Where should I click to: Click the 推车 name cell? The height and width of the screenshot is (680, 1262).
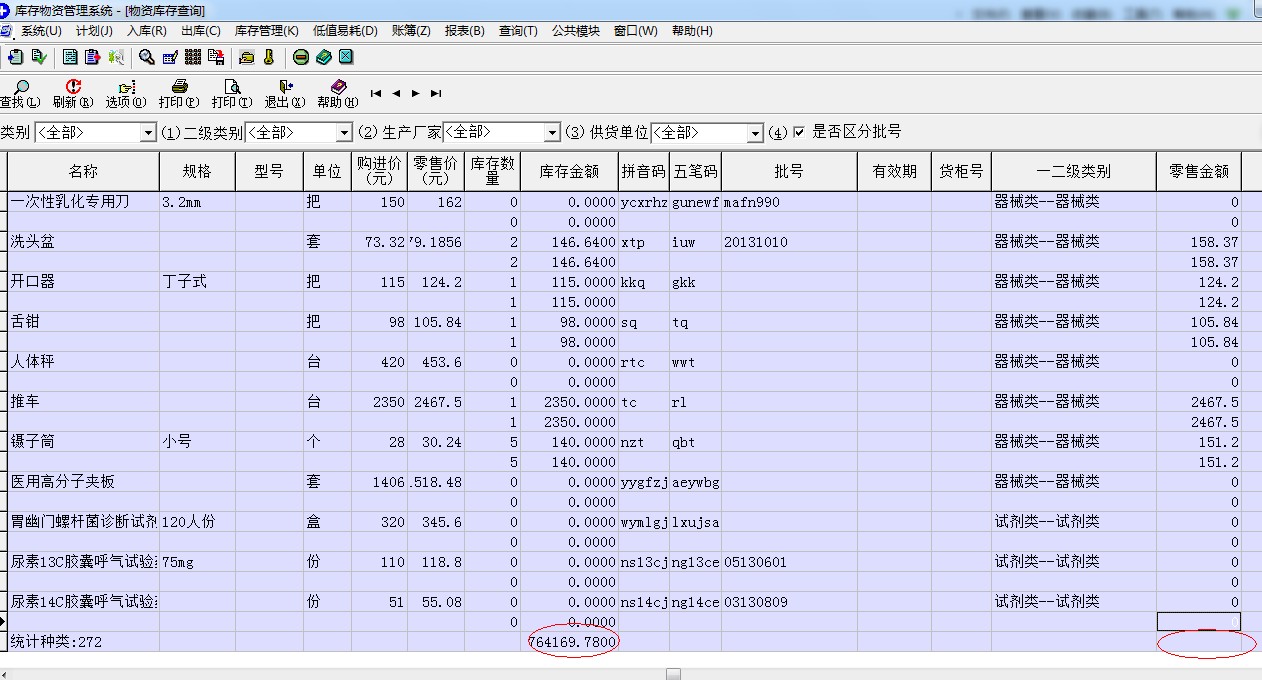pos(83,402)
